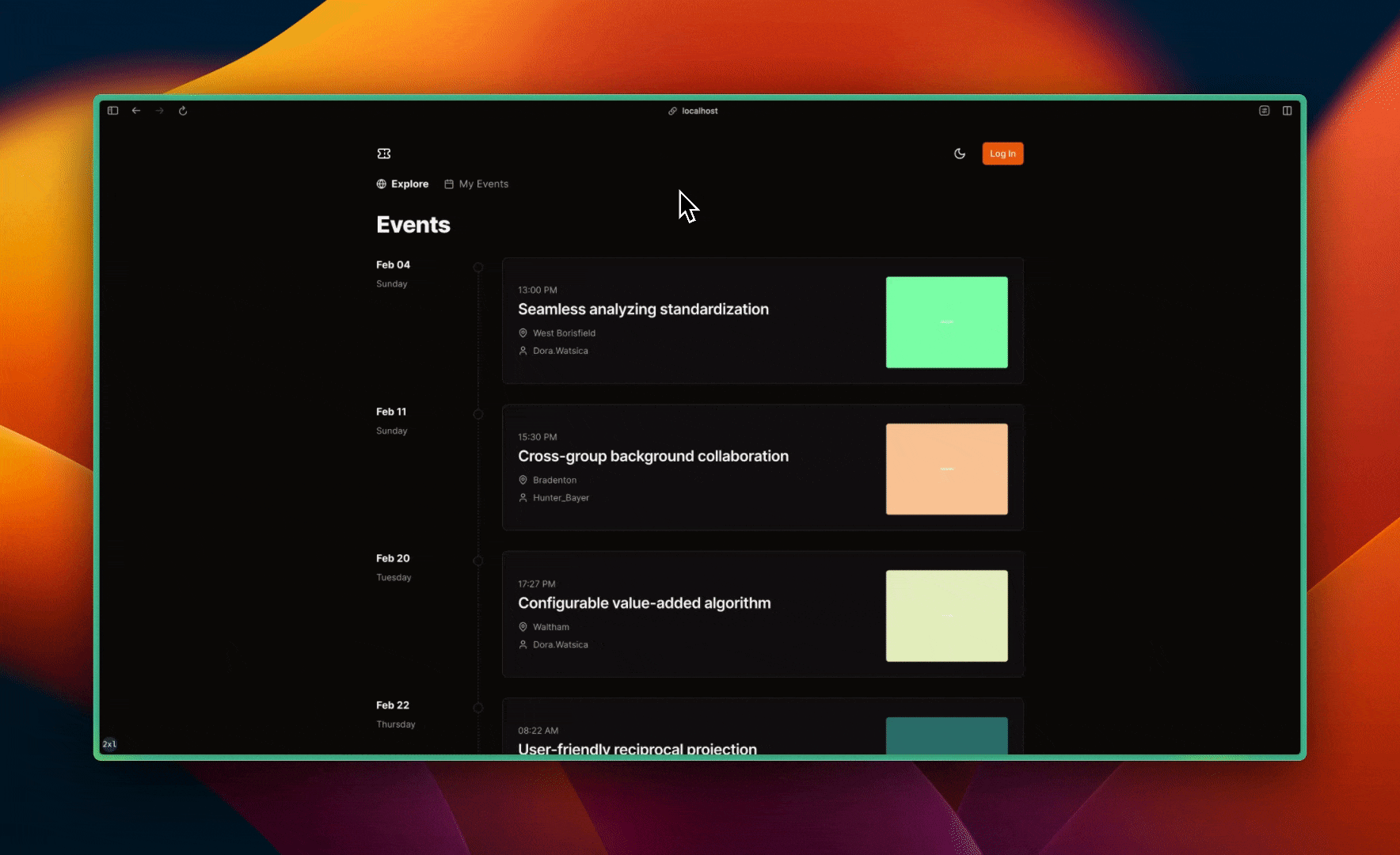Open the Cross-group background collaboration event

652,457
